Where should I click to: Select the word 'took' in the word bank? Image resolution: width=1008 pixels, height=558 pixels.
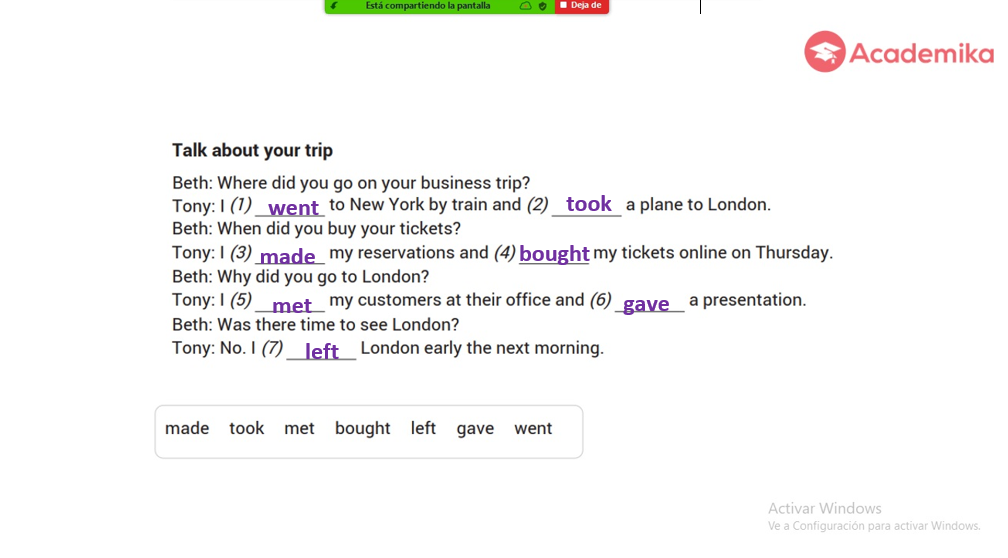pyautogui.click(x=247, y=428)
